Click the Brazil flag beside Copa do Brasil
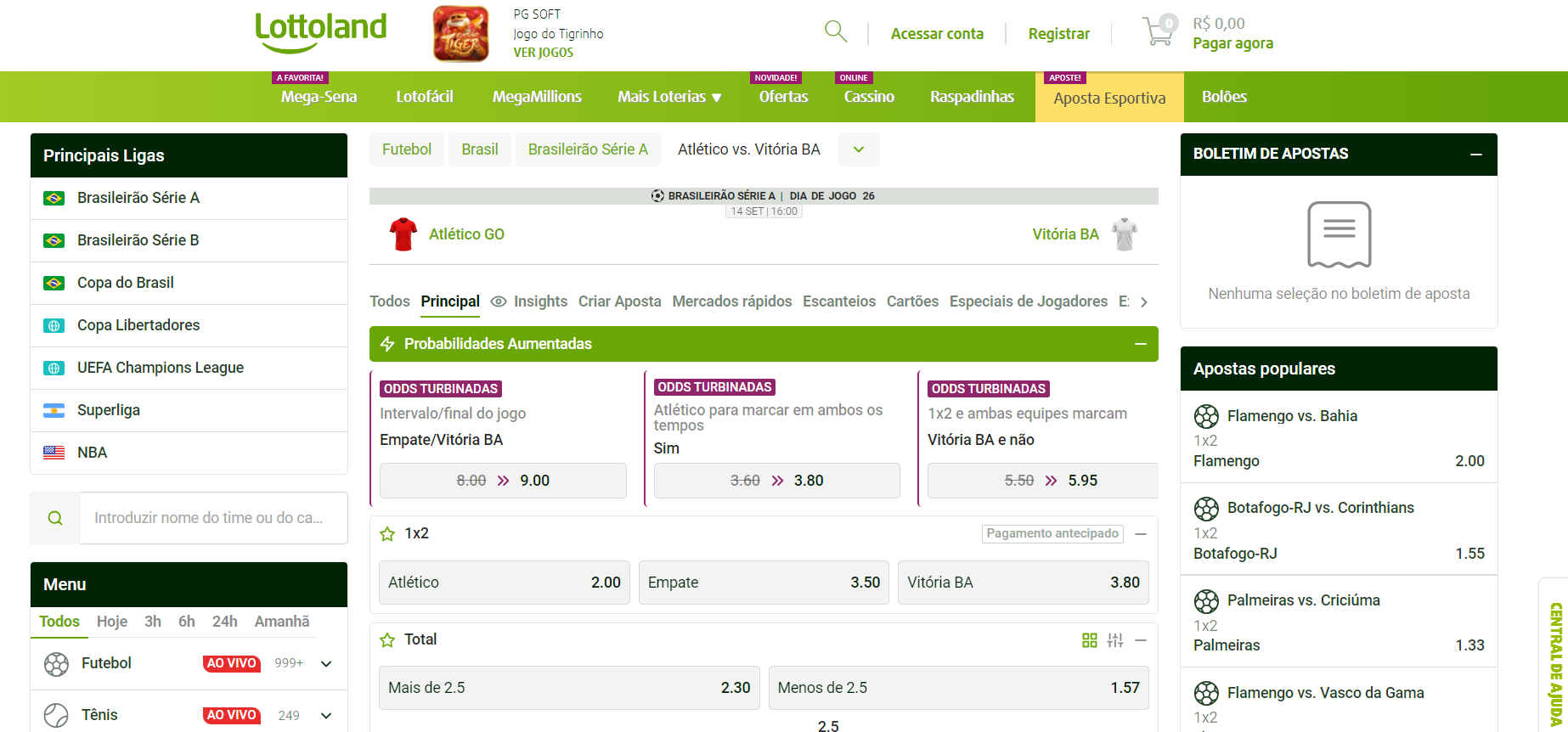 pyautogui.click(x=54, y=283)
